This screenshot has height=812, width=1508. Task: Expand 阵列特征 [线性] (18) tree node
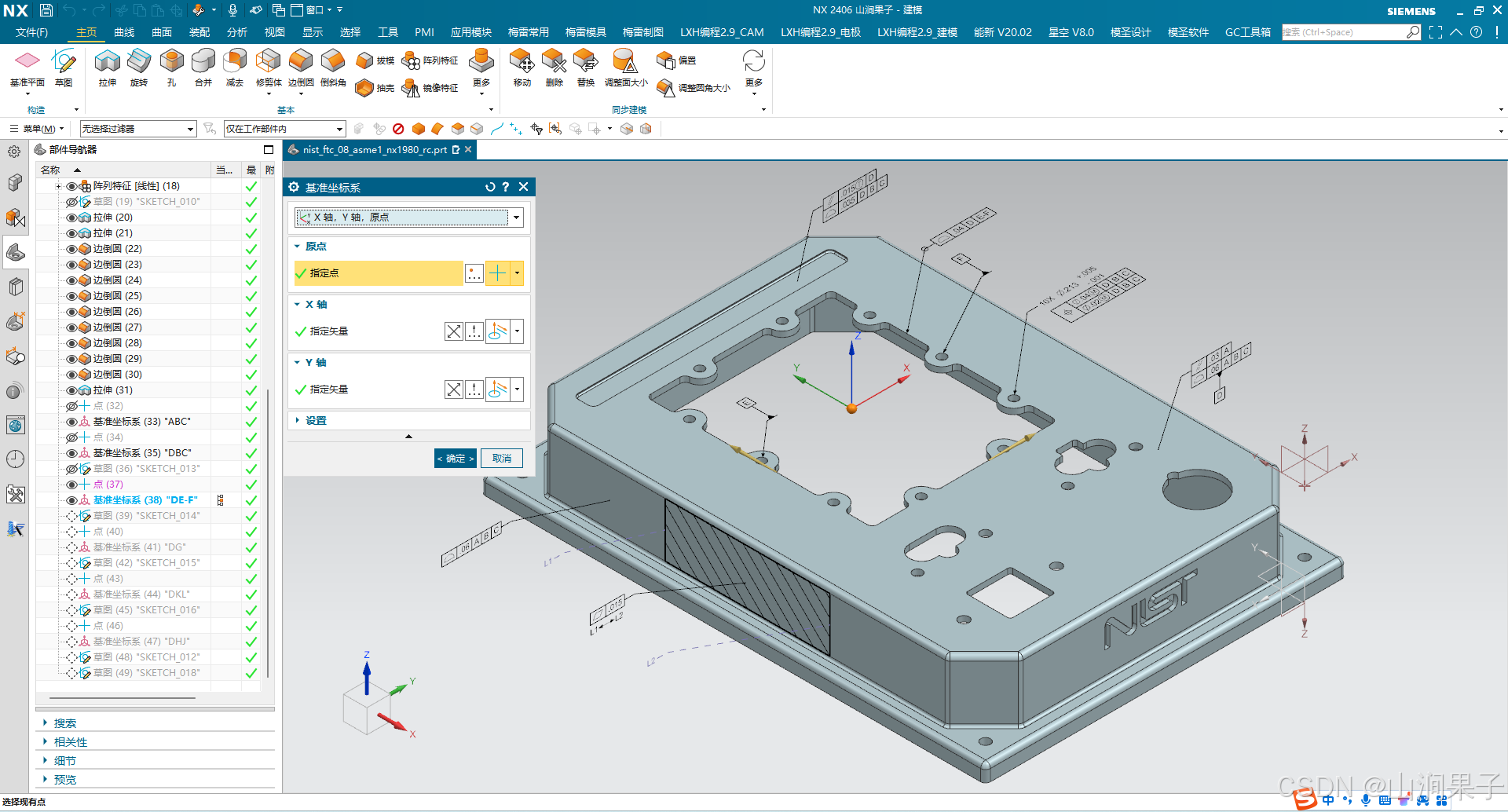click(x=58, y=186)
